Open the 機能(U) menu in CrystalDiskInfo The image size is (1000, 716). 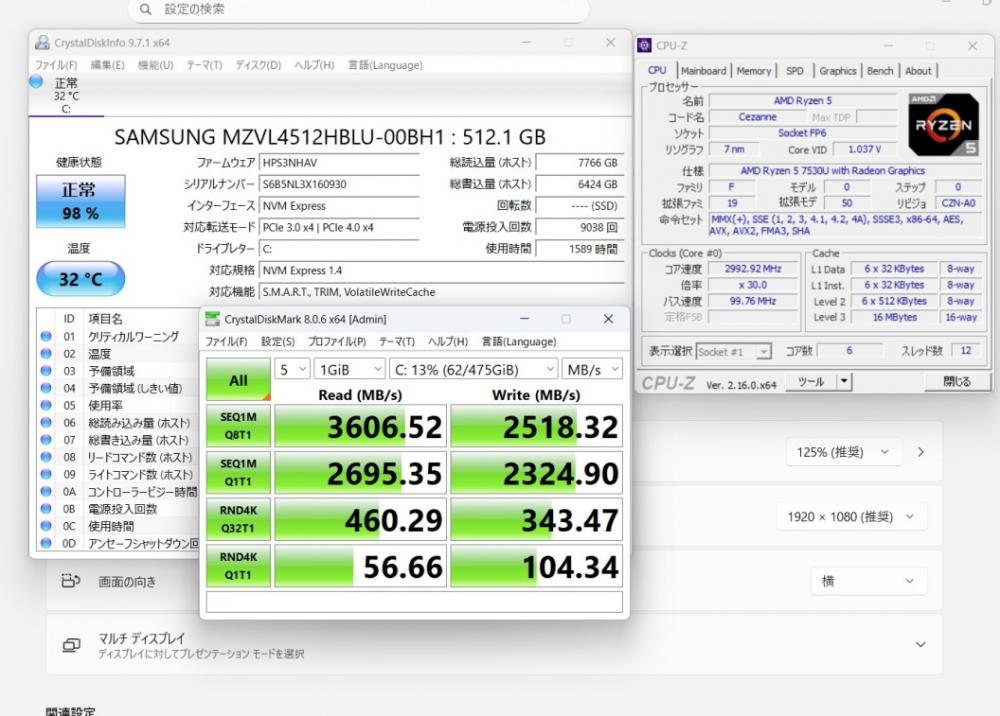coord(155,65)
